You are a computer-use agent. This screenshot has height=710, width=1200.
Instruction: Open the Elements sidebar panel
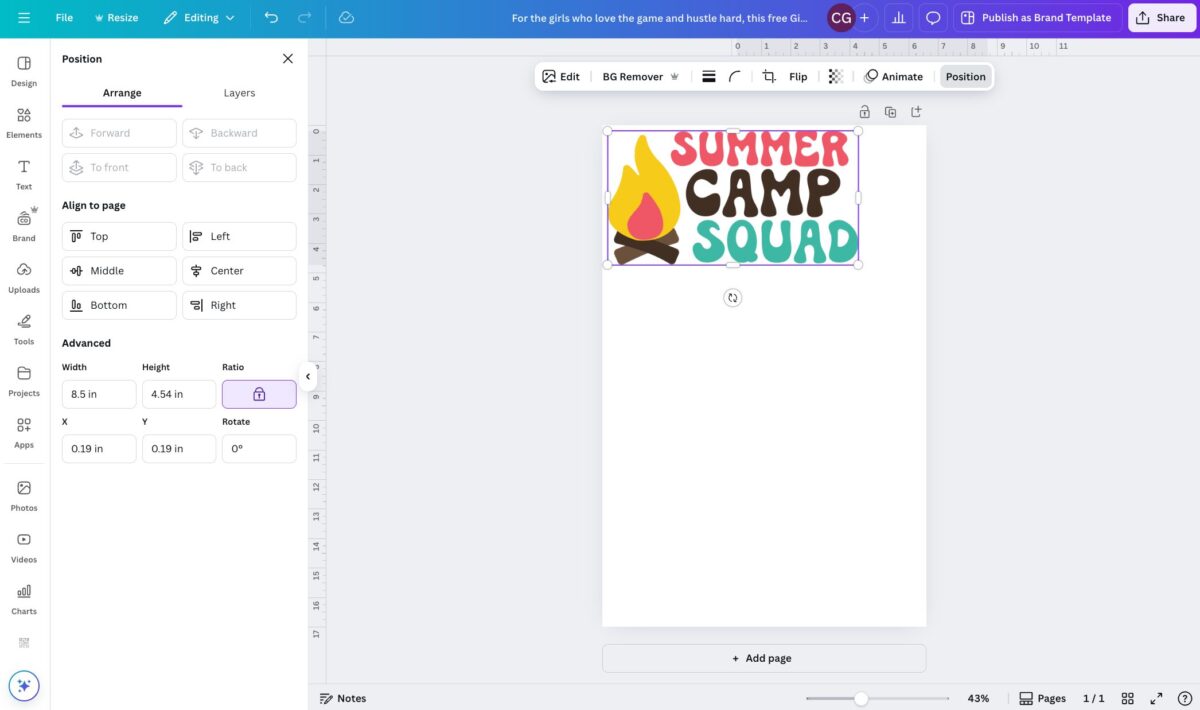tap(24, 123)
